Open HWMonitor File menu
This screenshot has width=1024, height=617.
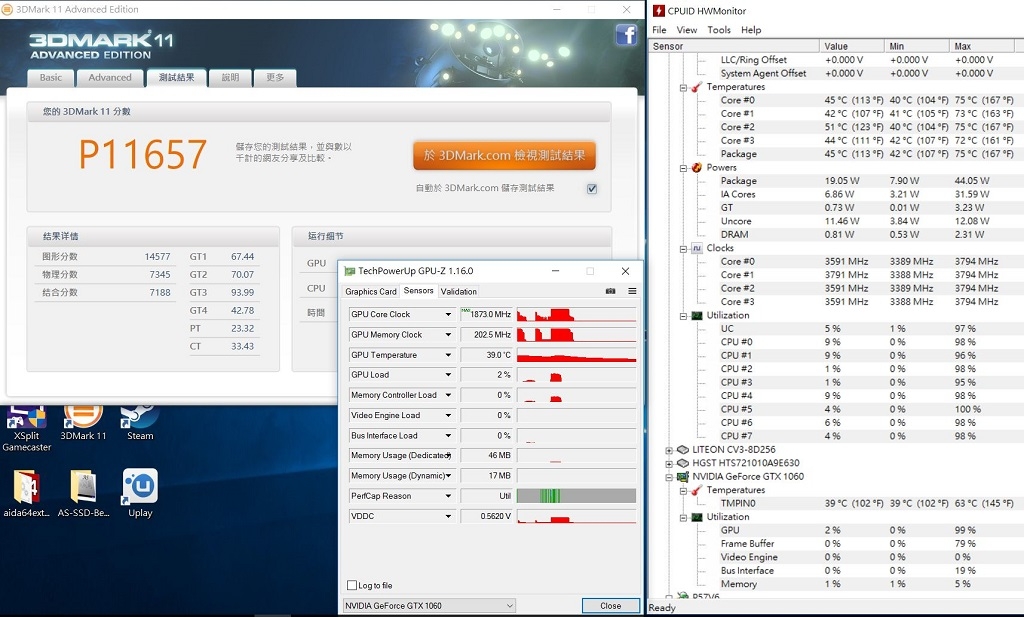pos(659,30)
